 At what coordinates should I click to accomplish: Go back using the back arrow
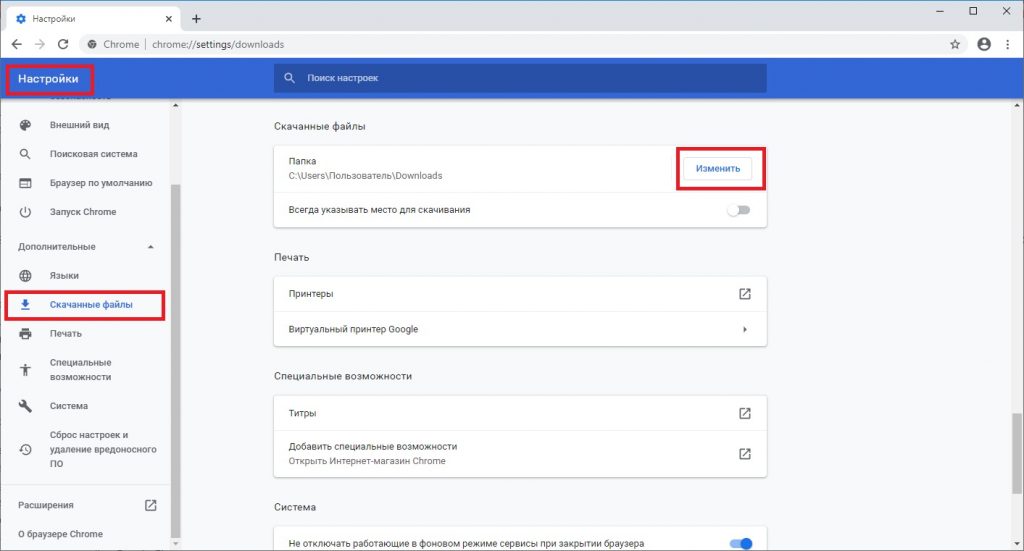[x=17, y=44]
